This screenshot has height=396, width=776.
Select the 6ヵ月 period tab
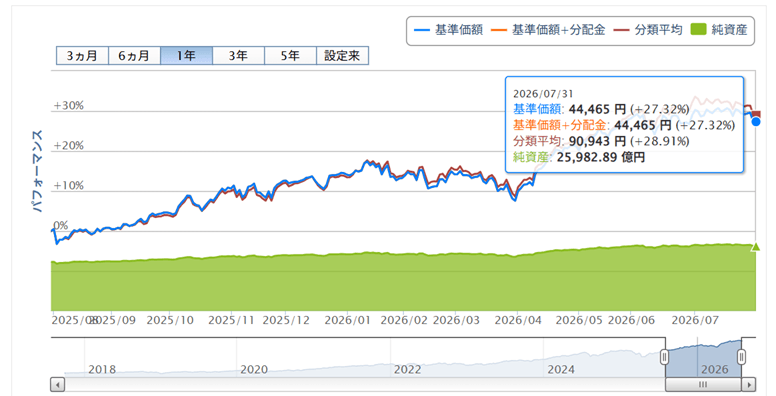pyautogui.click(x=134, y=56)
